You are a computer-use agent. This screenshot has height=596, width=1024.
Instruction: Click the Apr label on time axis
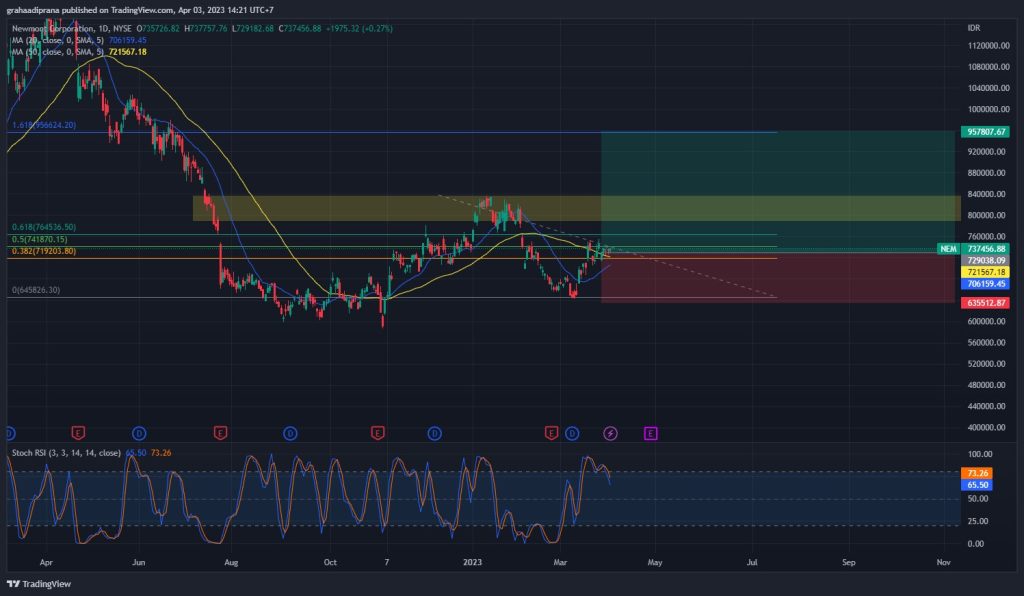(46, 562)
